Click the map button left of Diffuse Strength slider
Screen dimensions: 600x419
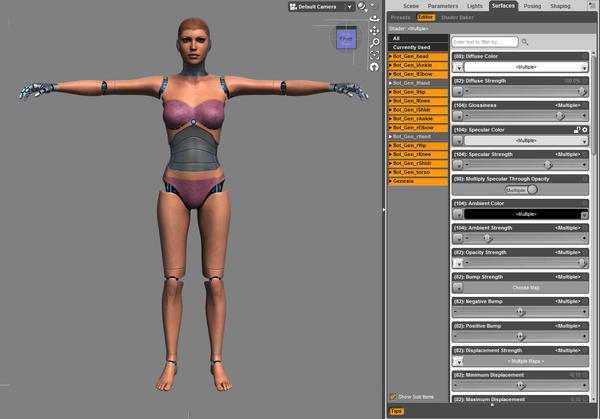coord(458,91)
